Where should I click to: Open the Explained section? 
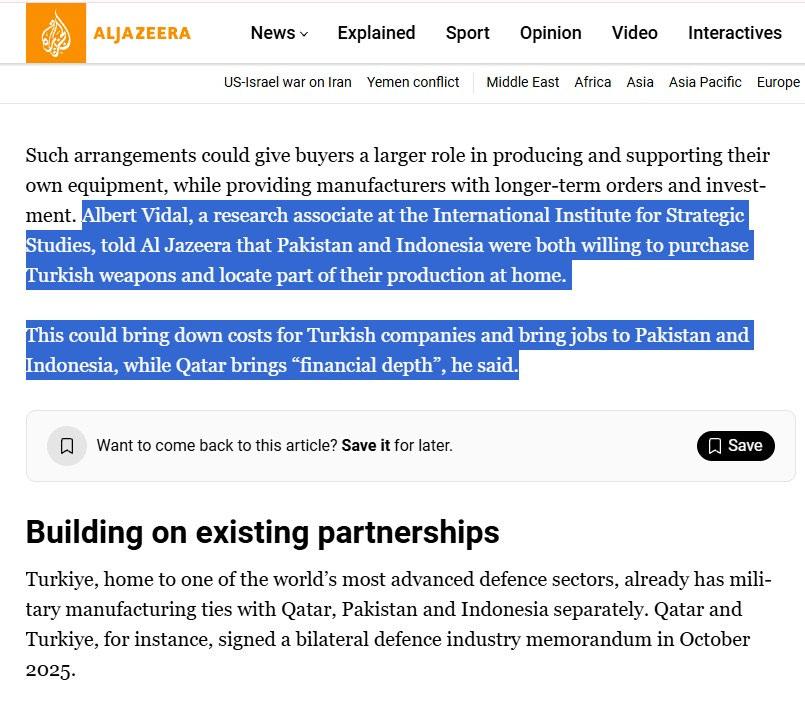[x=376, y=33]
